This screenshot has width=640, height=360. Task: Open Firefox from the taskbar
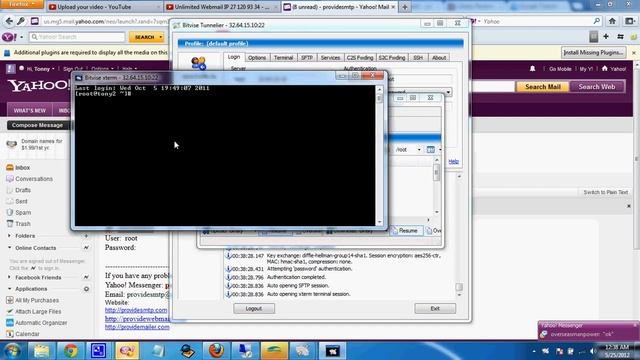(216, 351)
